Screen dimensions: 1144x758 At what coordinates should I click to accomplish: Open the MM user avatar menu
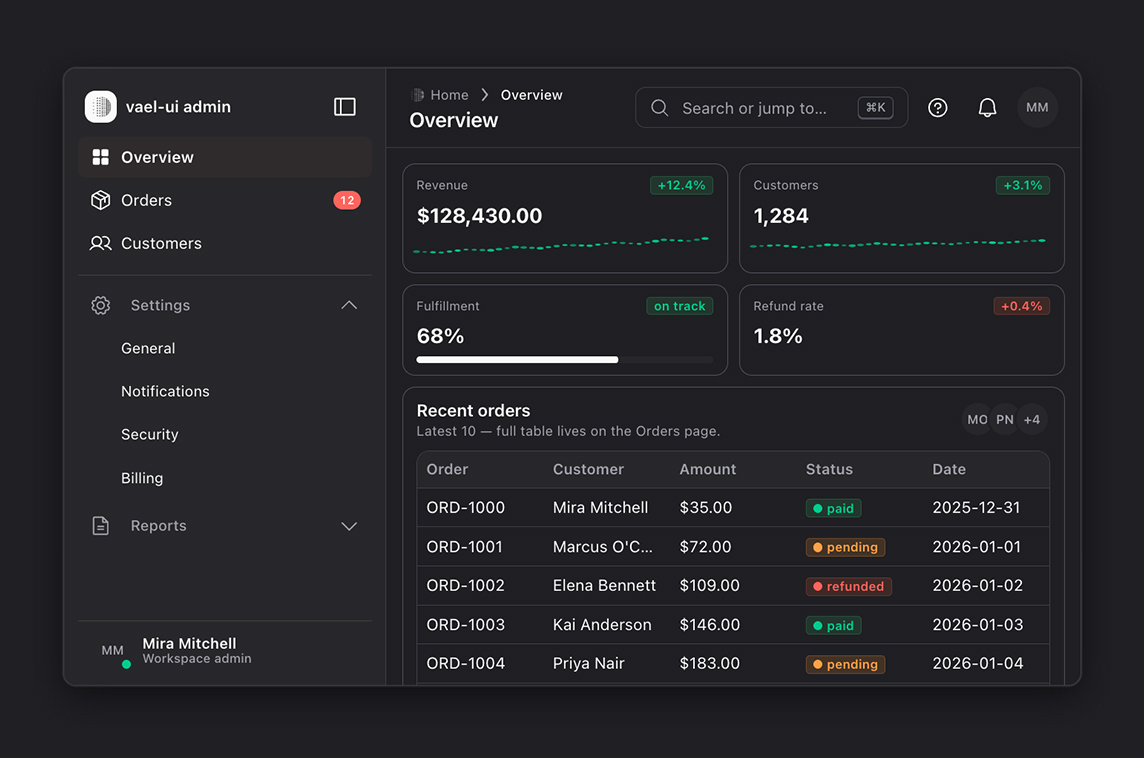pyautogui.click(x=1037, y=108)
